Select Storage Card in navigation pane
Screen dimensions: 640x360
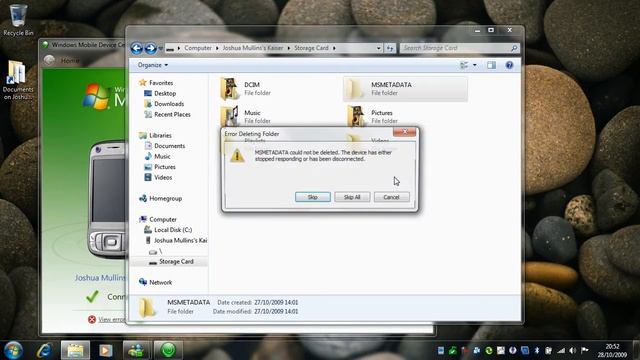click(176, 262)
